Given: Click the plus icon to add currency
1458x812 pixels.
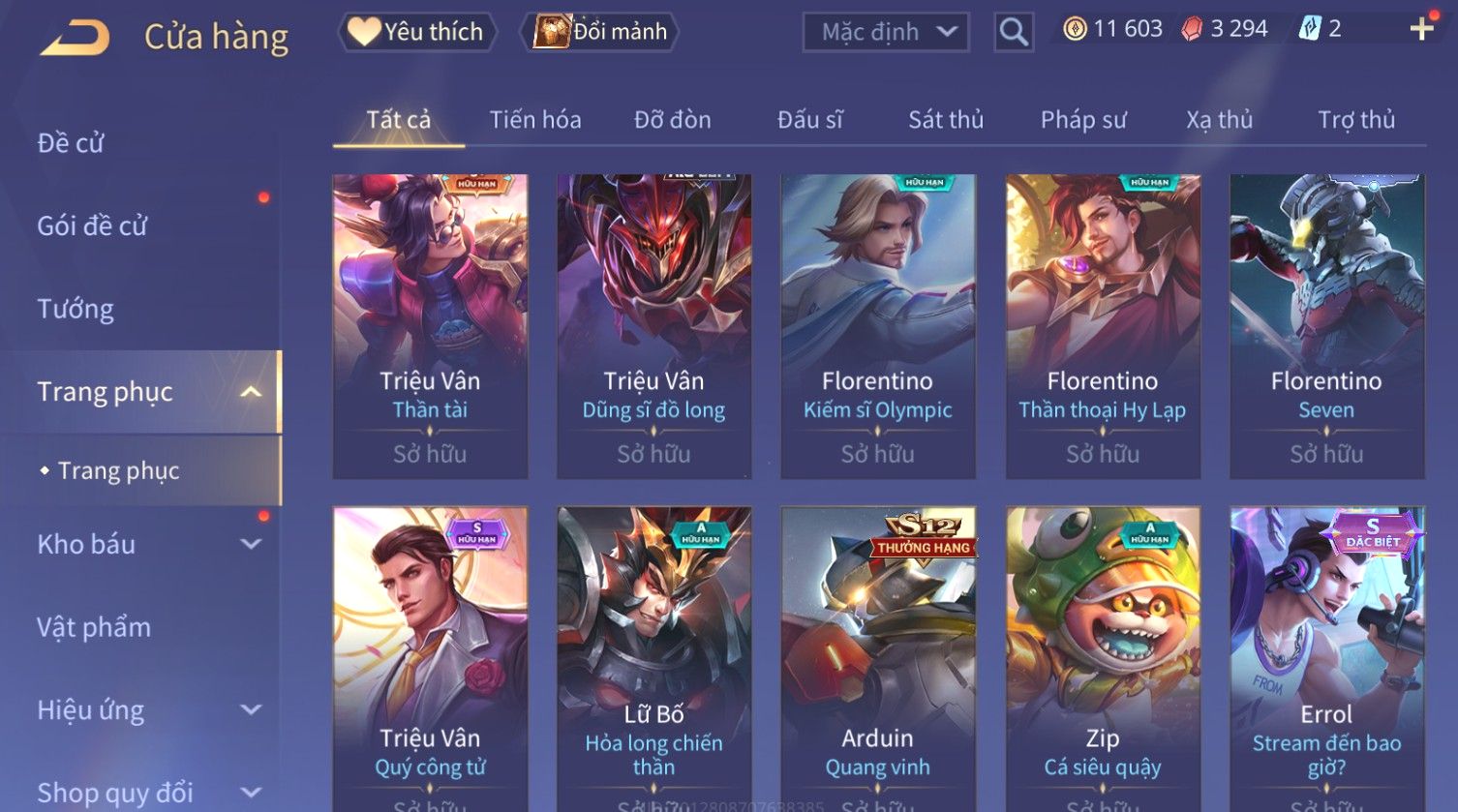Looking at the screenshot, I should (x=1421, y=30).
